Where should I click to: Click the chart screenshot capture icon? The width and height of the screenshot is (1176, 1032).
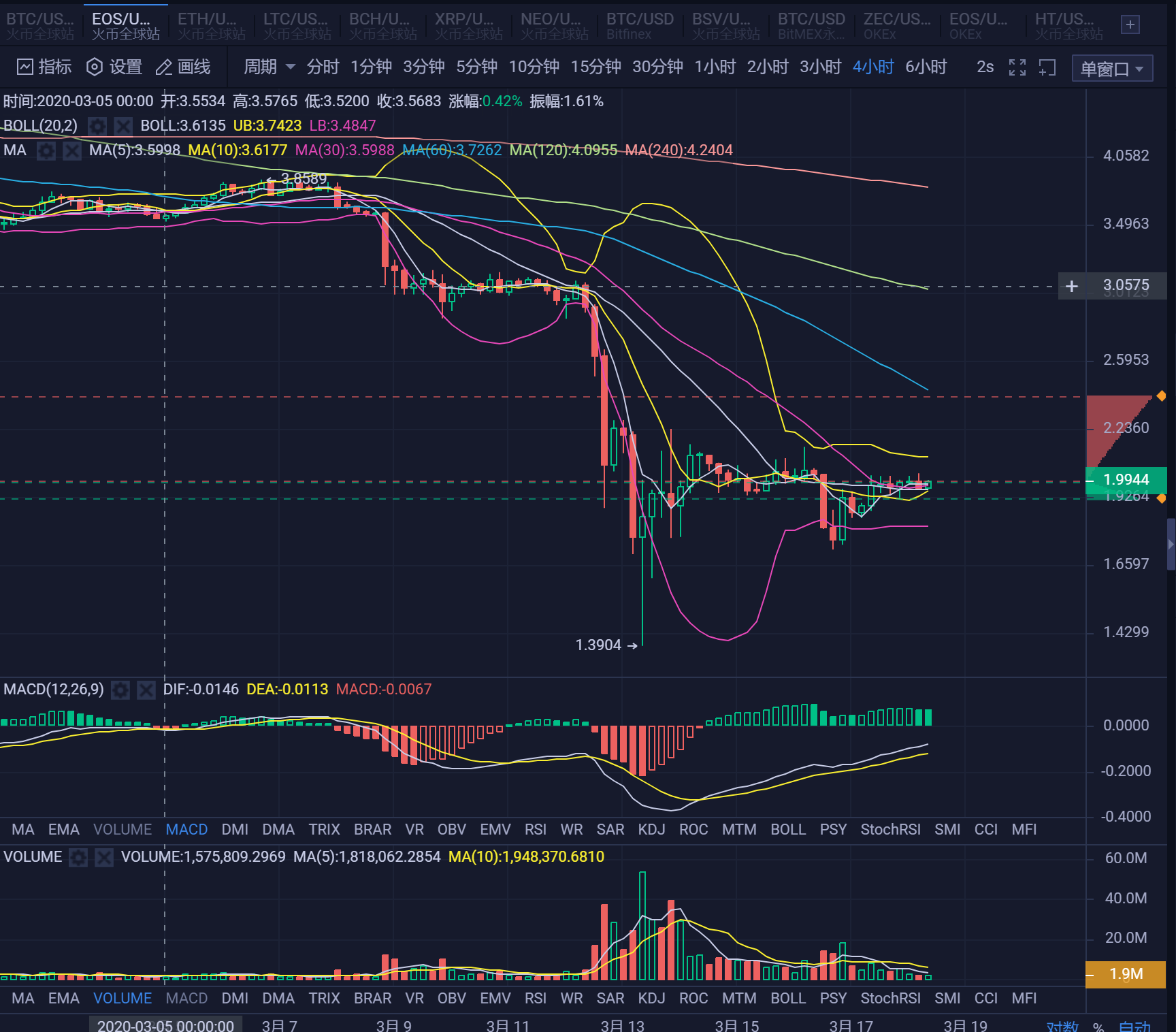coord(1047,67)
